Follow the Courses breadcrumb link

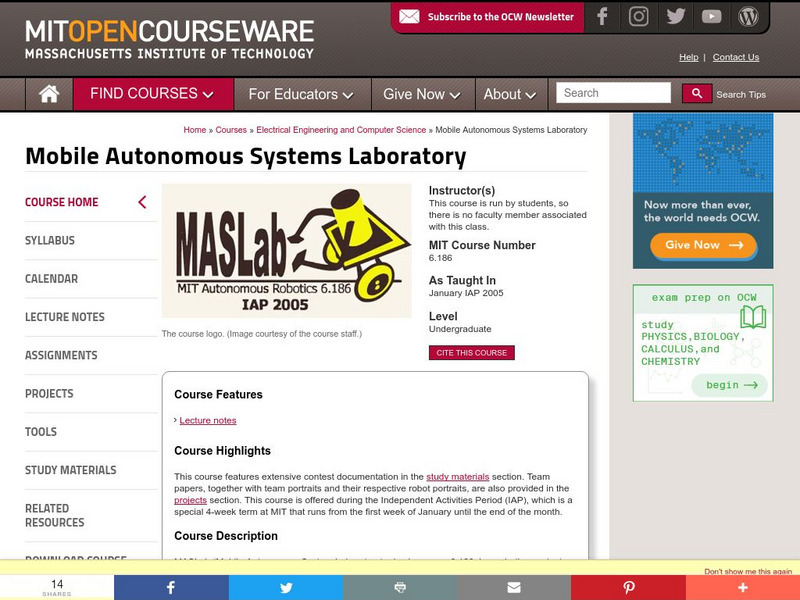(x=231, y=130)
